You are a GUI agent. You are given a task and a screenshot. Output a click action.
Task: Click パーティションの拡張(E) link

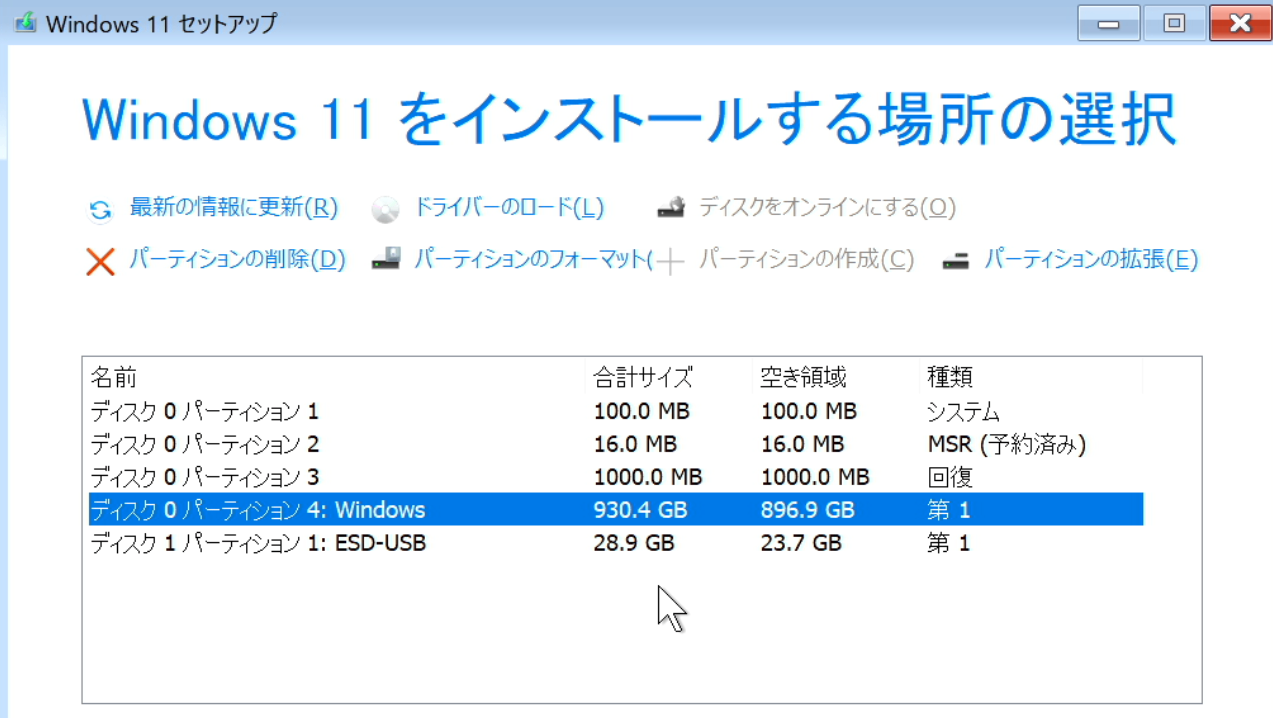1091,260
